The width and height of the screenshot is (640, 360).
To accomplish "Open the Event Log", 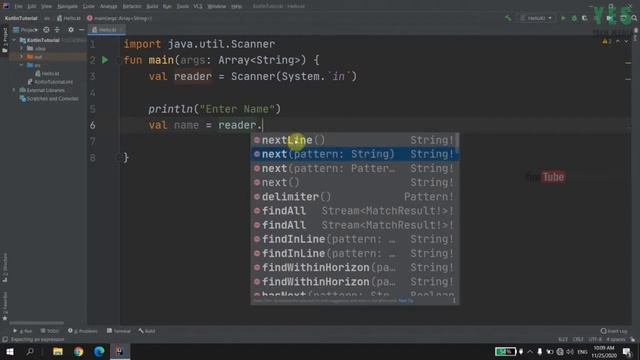I will pos(614,331).
